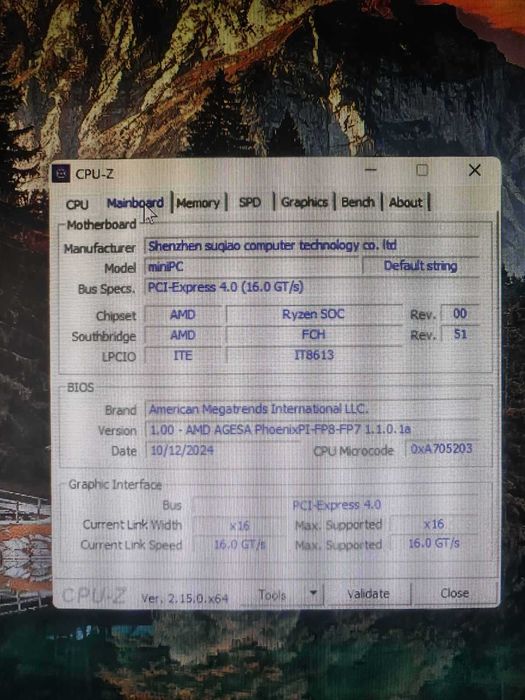Click the 'LPCIO' label
Screen dimensions: 525x700
point(119,357)
